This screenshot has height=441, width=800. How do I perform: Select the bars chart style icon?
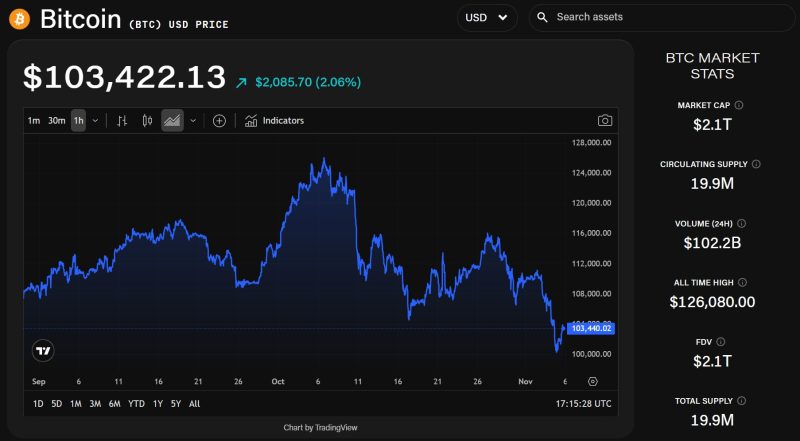tap(122, 121)
